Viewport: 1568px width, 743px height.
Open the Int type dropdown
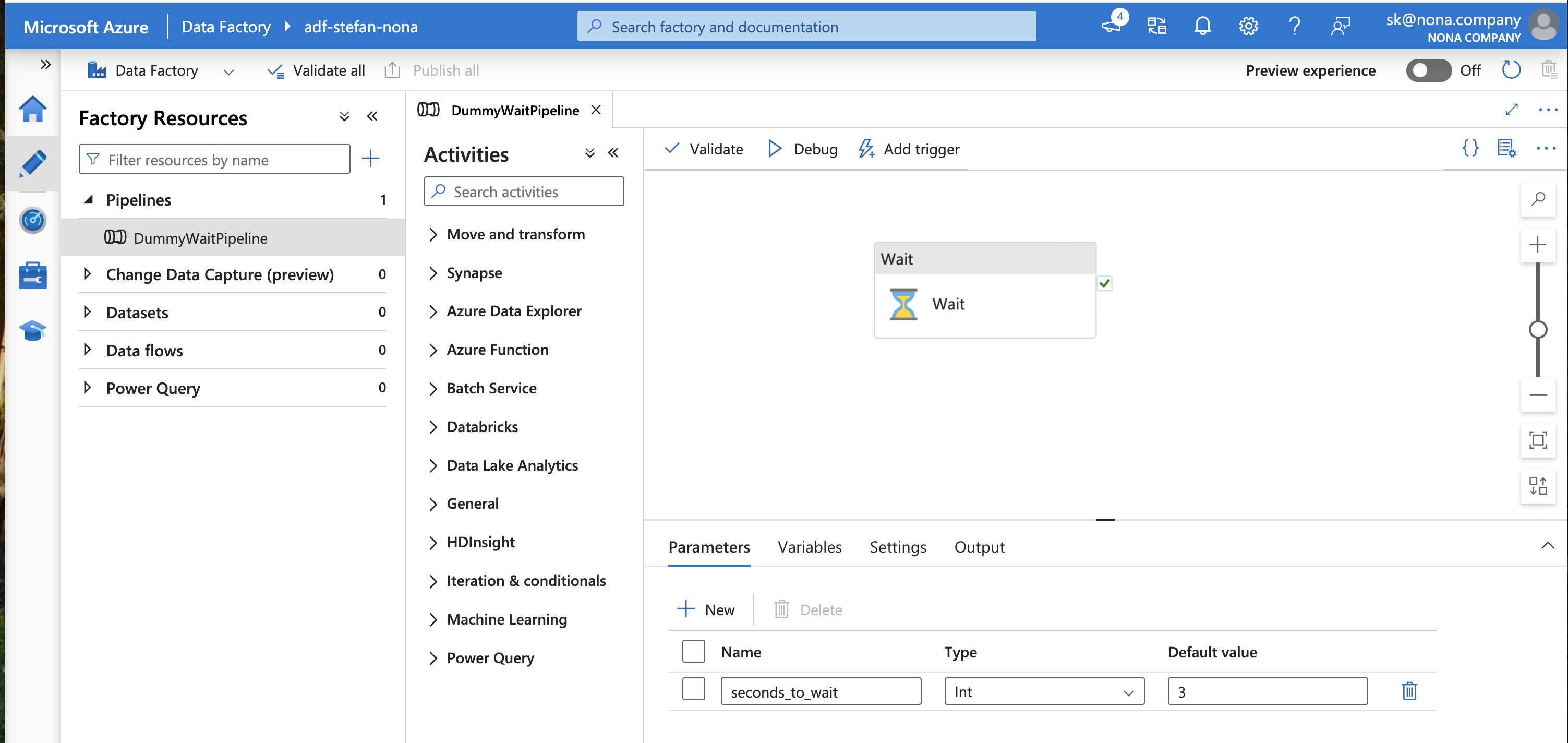tap(1044, 692)
